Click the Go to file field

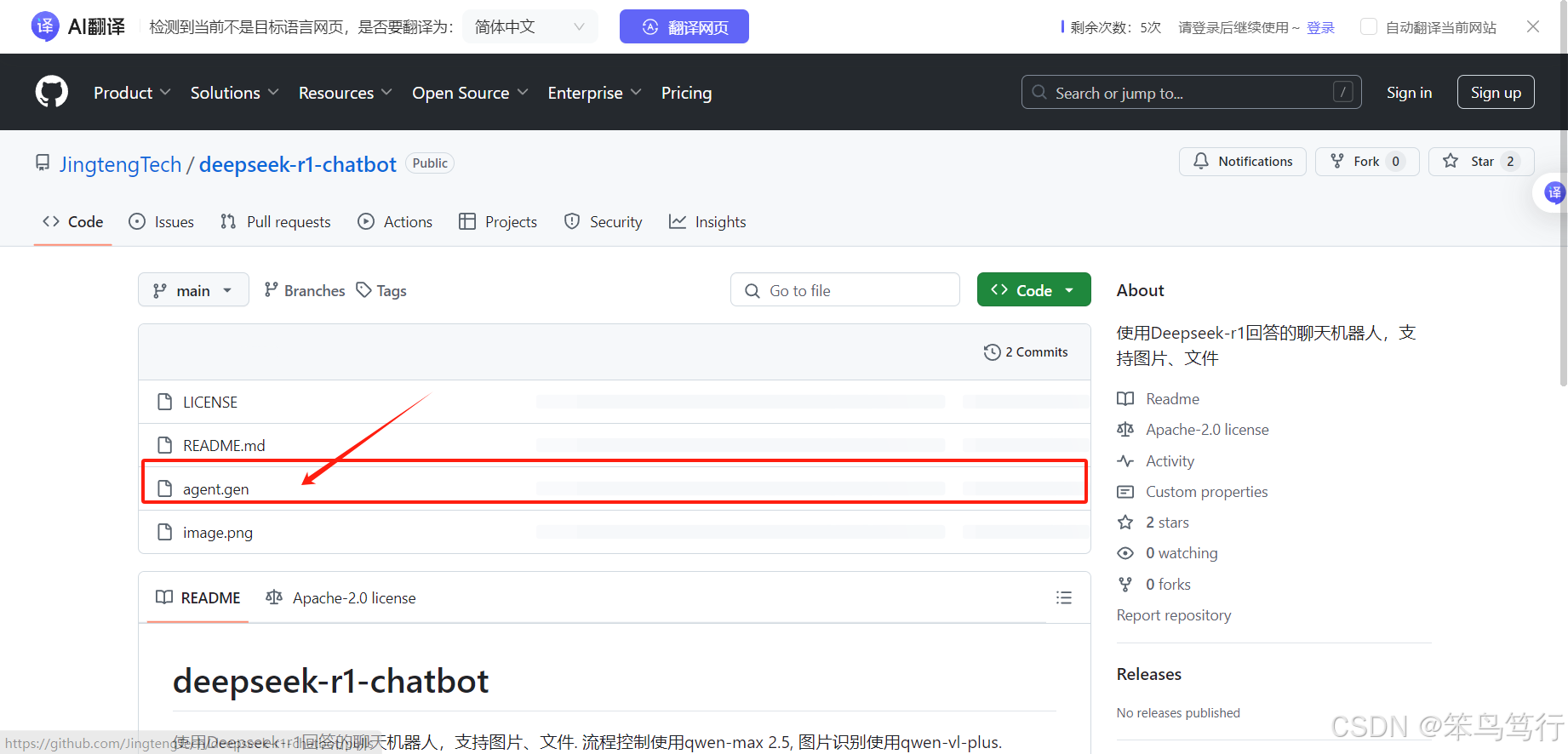844,290
